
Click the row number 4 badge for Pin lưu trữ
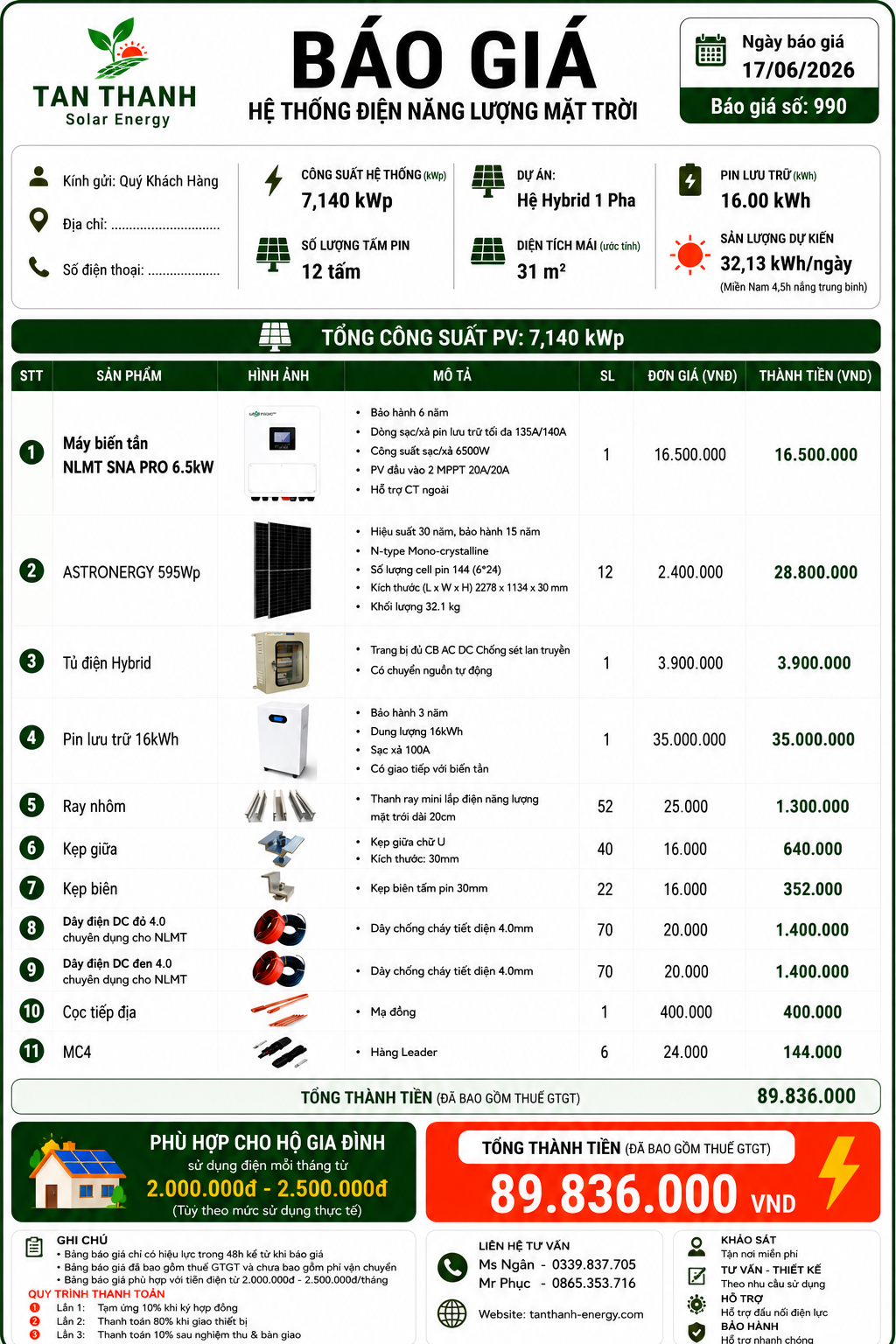(31, 737)
